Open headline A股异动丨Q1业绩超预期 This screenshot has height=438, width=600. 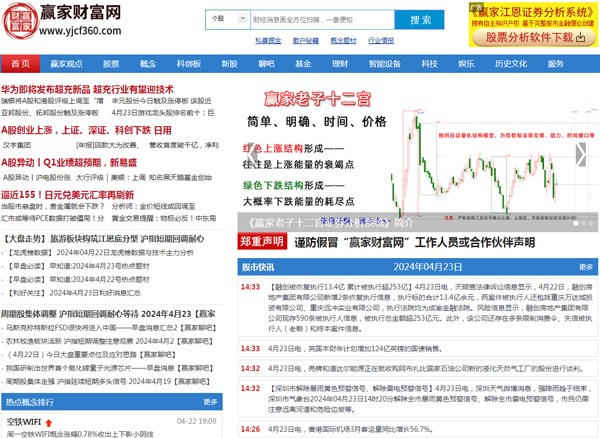[69, 163]
